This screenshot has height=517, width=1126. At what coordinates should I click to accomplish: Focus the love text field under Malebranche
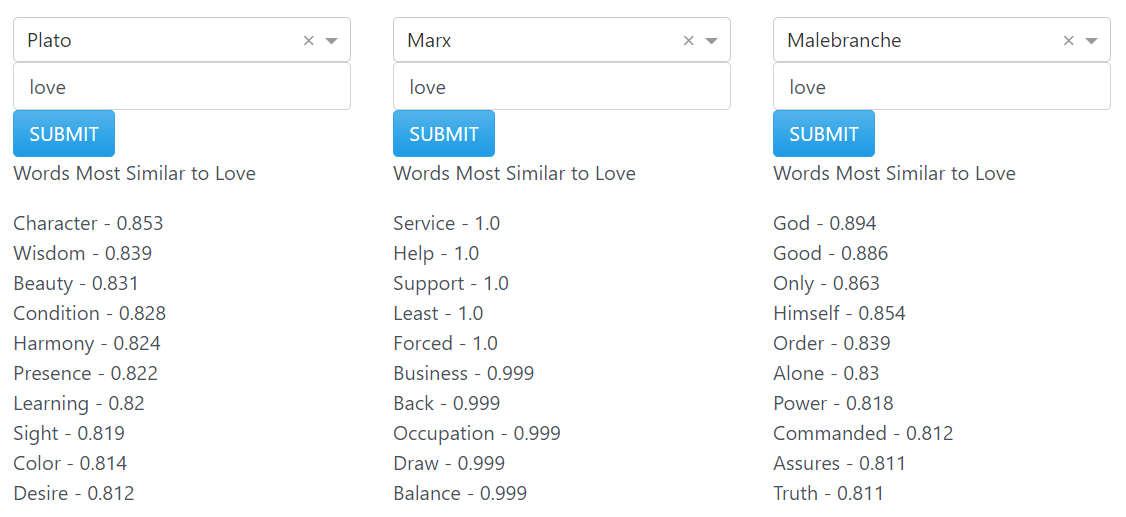click(x=941, y=87)
